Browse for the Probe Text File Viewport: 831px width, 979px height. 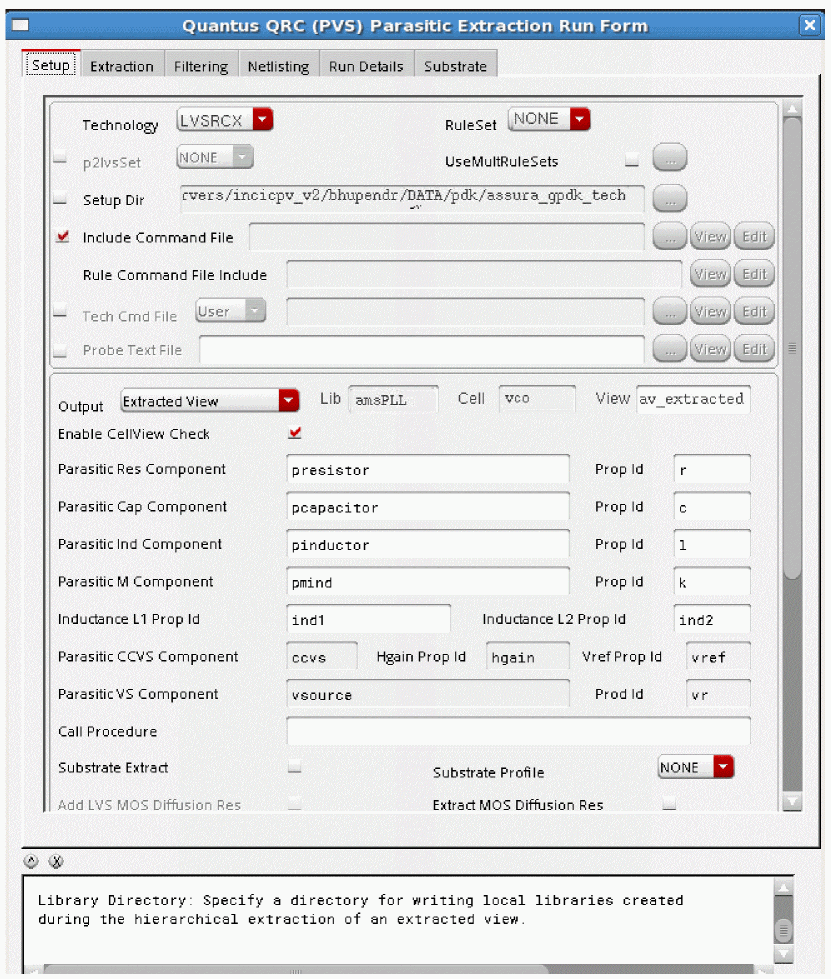pyautogui.click(x=670, y=349)
